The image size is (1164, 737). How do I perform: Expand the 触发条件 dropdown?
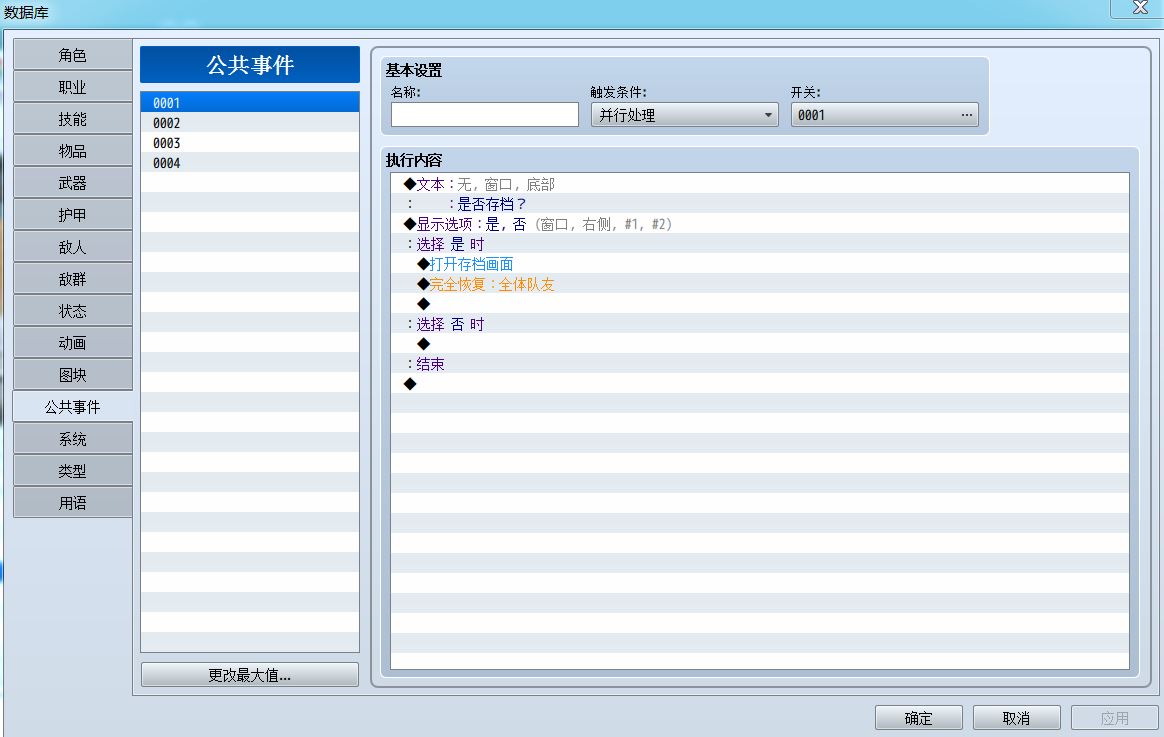point(684,114)
